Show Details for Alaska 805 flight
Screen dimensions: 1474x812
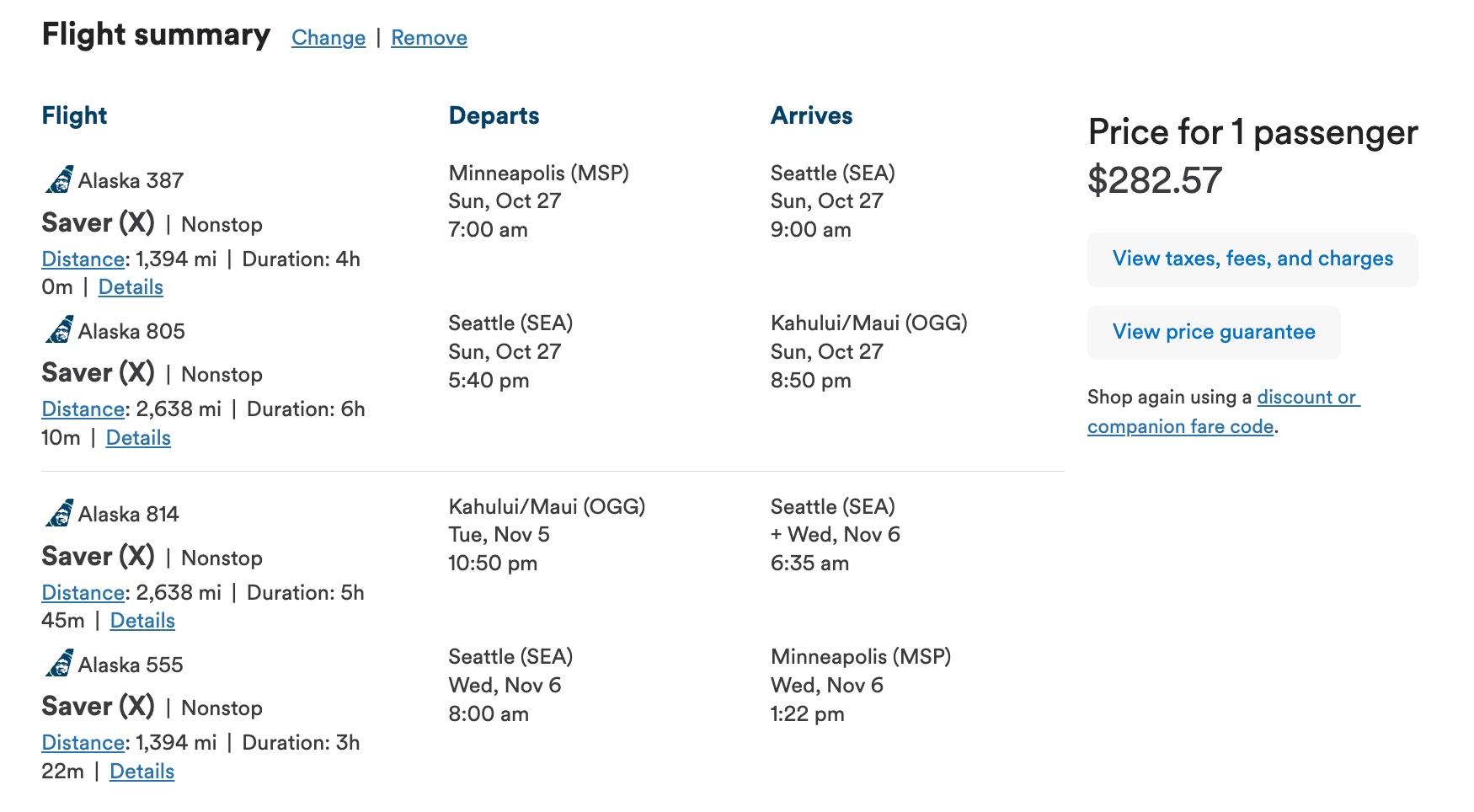(x=138, y=438)
